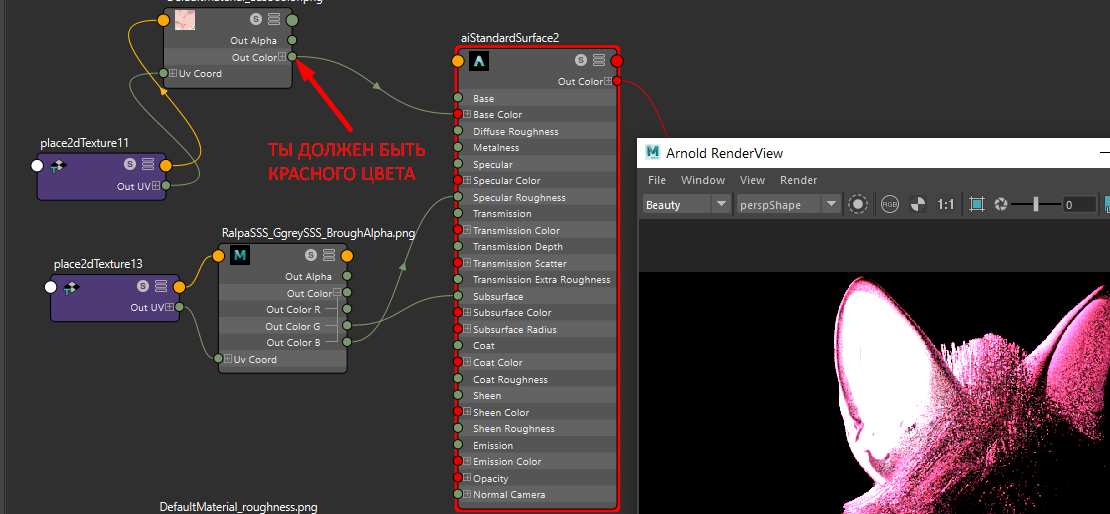This screenshot has height=514, width=1110.
Task: Click Transmission Extra Roughness attribute
Action: (x=541, y=280)
